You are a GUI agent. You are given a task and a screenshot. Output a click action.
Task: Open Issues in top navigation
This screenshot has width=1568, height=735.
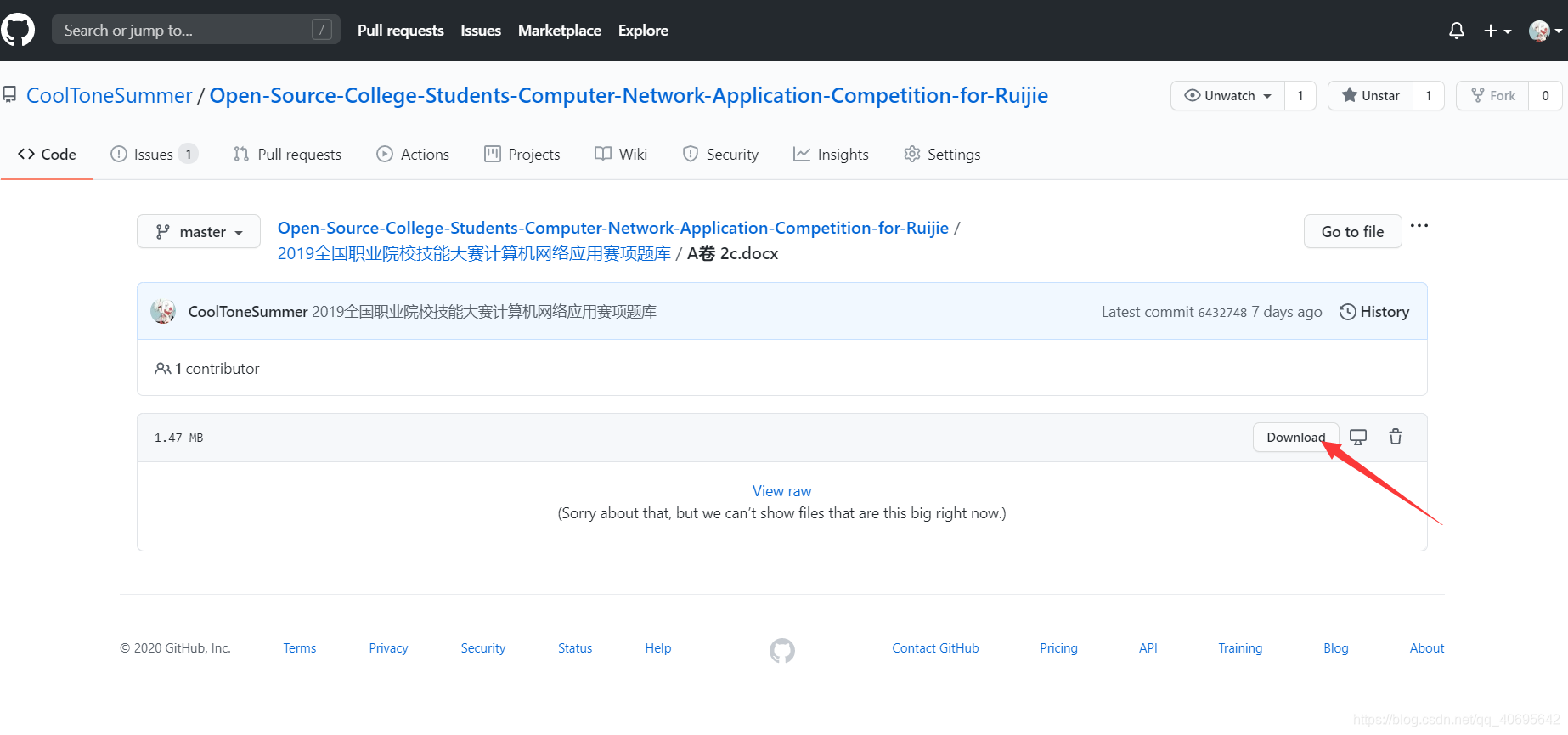[x=481, y=31]
